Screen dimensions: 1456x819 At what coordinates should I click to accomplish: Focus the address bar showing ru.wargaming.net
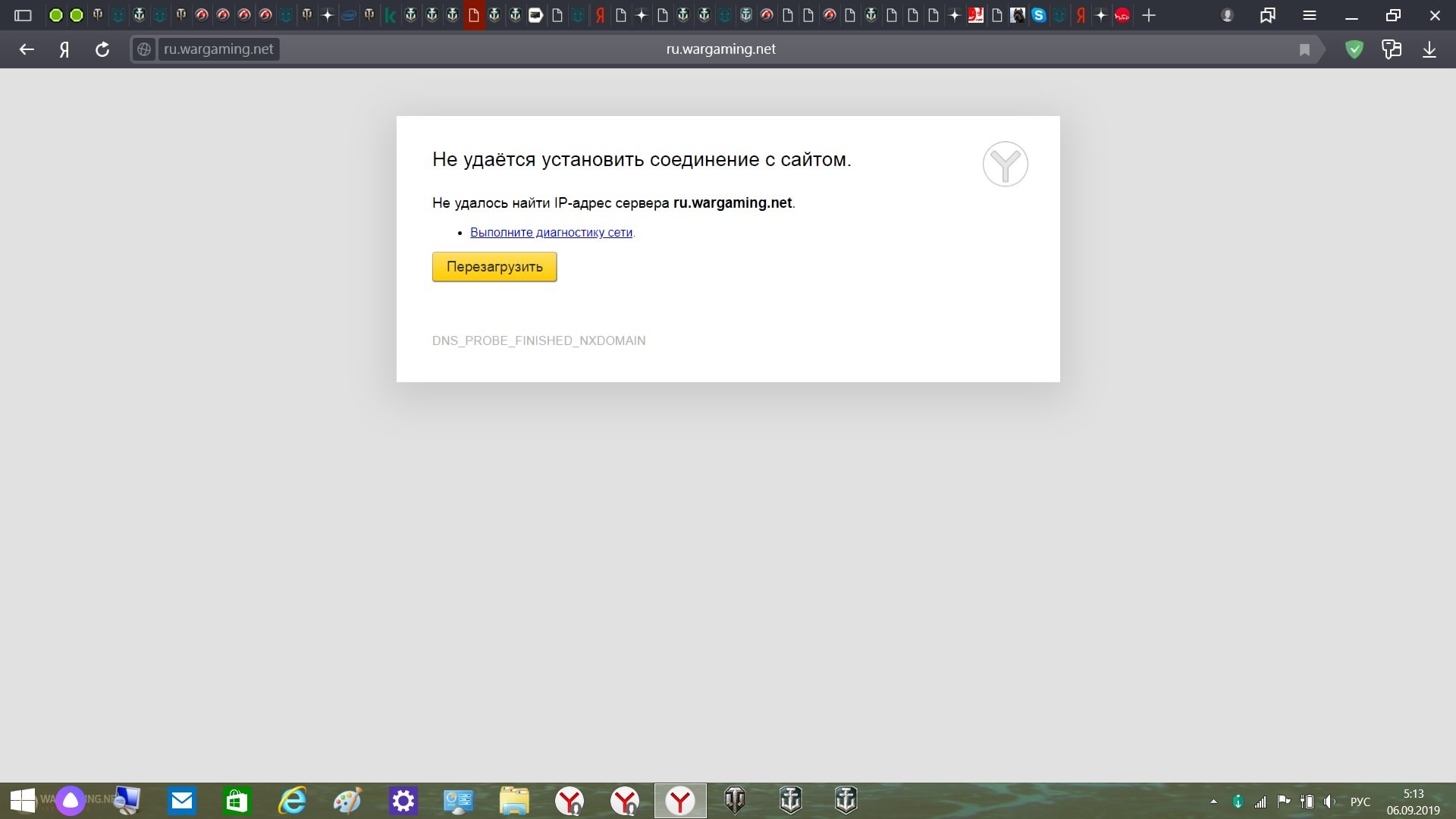pos(720,49)
